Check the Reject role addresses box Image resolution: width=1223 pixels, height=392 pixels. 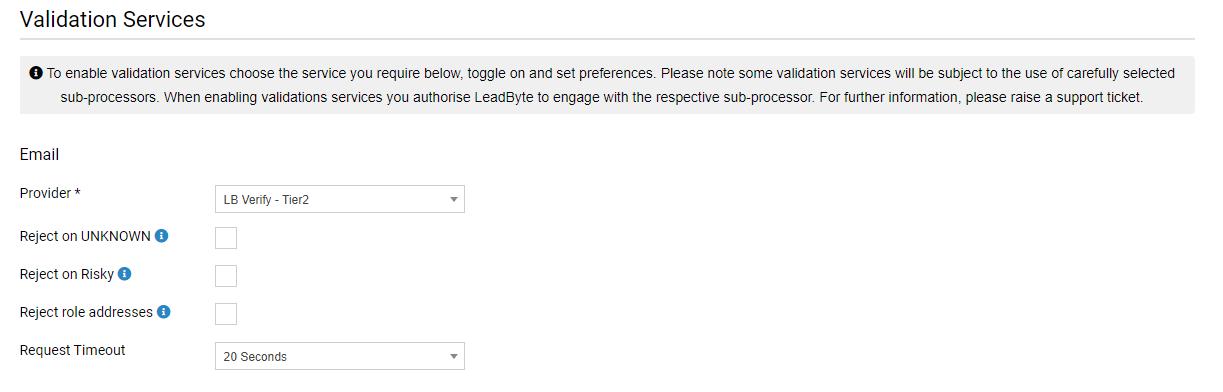[226, 314]
